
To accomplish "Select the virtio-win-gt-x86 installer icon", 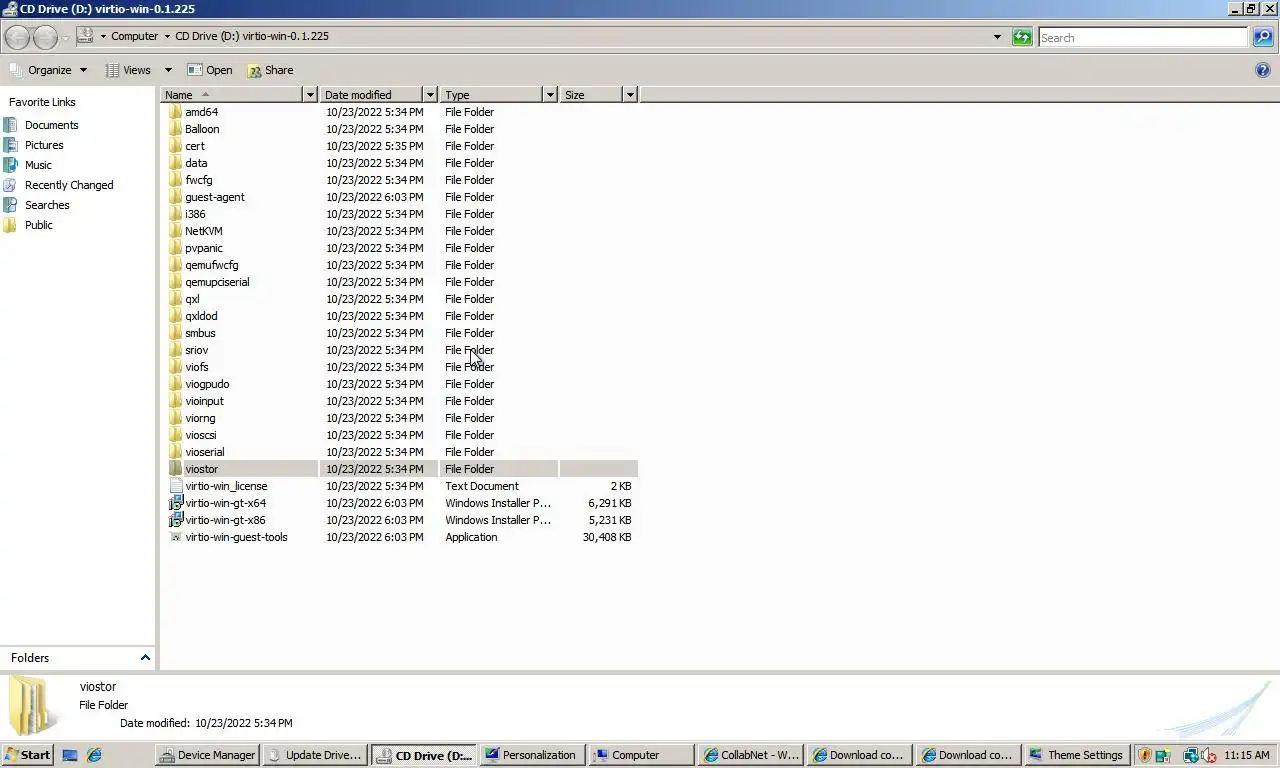I will 175,520.
